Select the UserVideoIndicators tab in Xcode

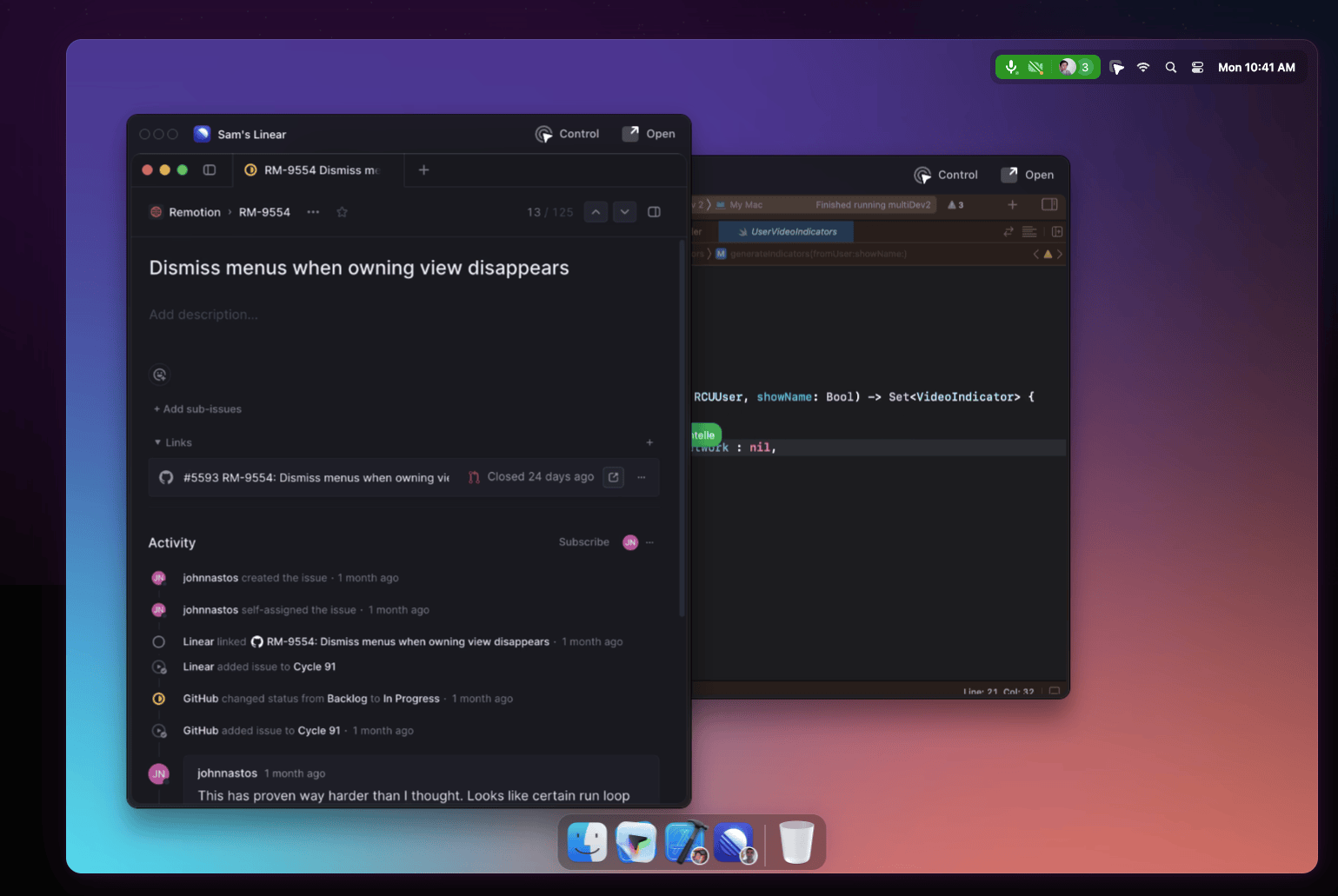click(x=786, y=232)
